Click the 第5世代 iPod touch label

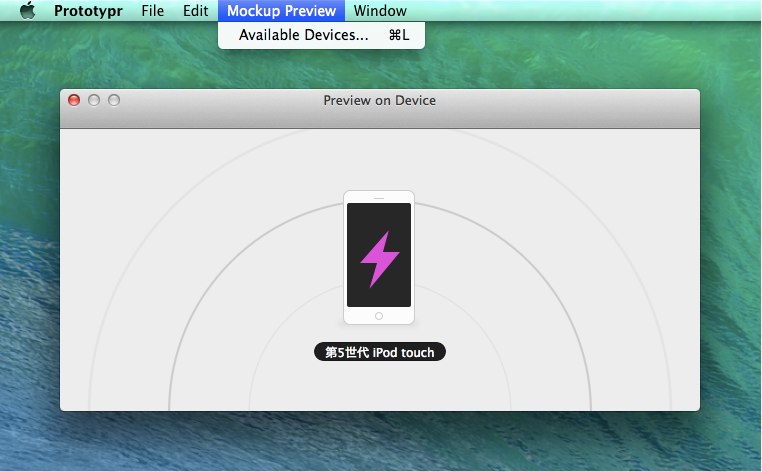pyautogui.click(x=380, y=352)
